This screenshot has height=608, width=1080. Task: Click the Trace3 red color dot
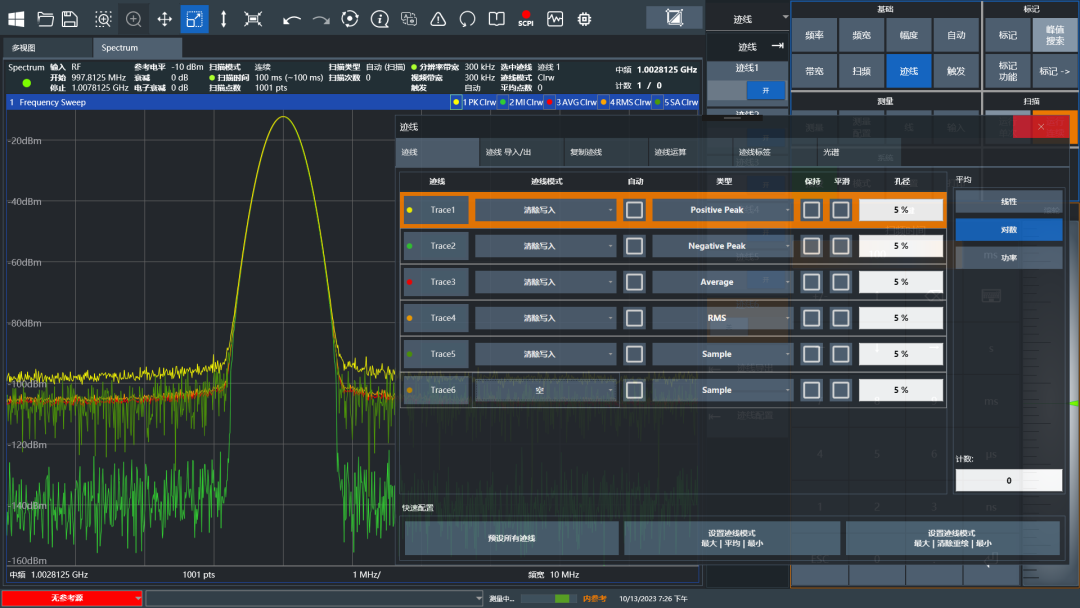point(410,282)
